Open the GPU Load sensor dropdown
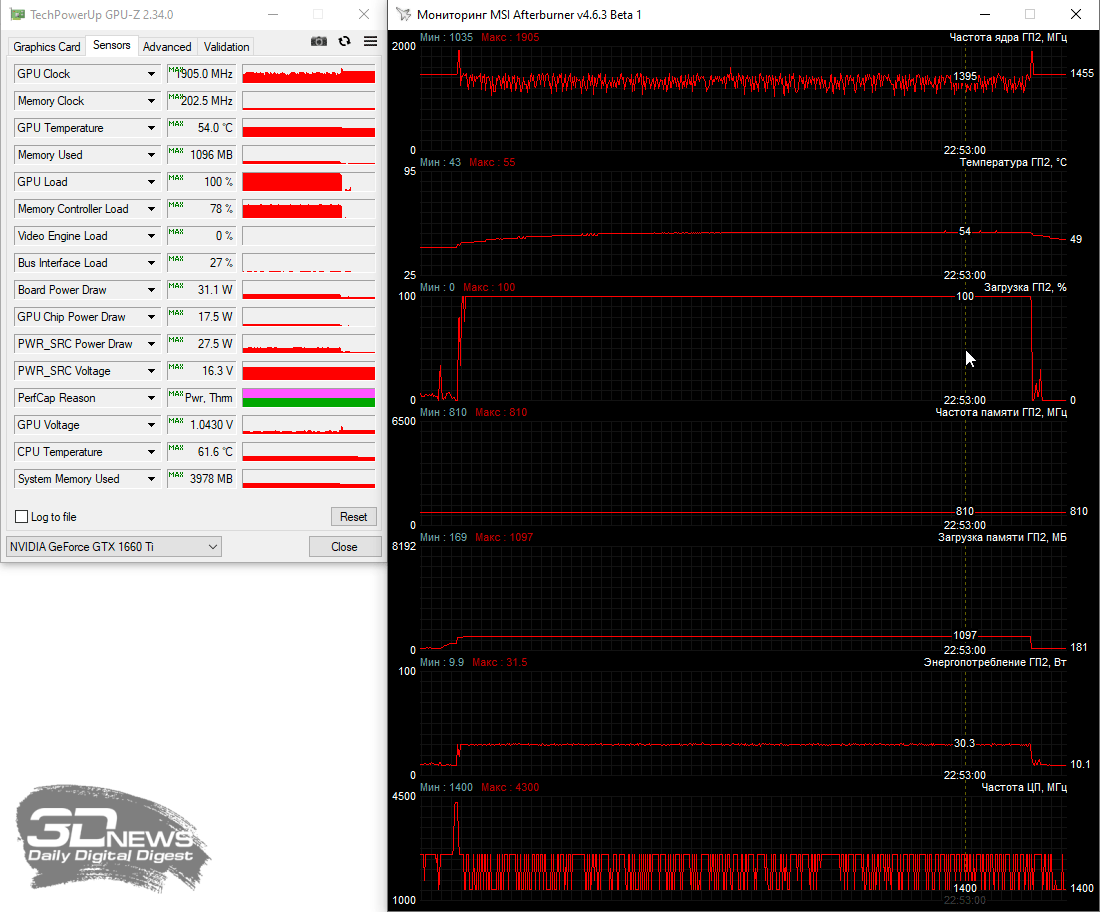1100x912 pixels. (x=151, y=182)
